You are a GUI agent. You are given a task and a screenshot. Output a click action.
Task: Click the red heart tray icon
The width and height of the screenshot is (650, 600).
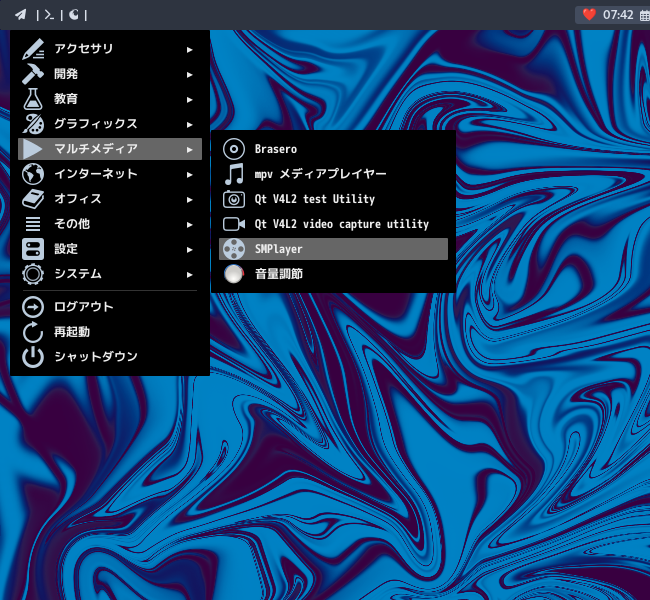(589, 15)
